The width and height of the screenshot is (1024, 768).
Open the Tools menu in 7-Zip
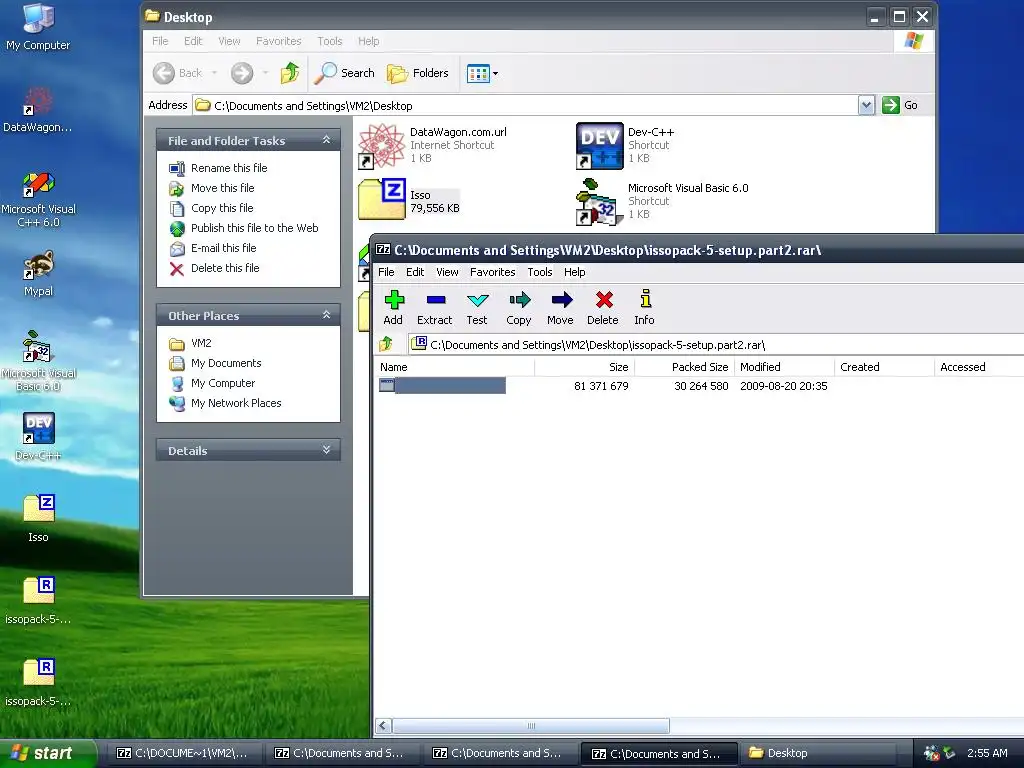[539, 272]
